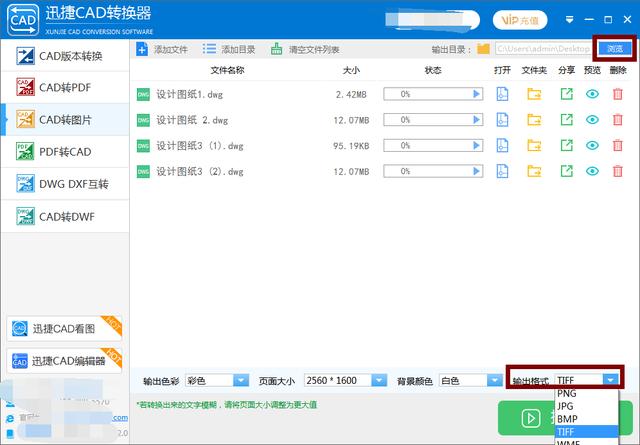
Task: Click the VIP充值 button
Action: click(x=520, y=20)
